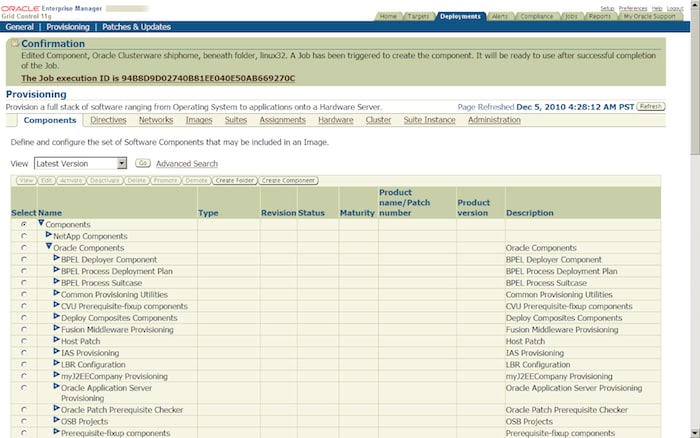Expand the Host Patch node
The image size is (700, 438).
[x=57, y=339]
